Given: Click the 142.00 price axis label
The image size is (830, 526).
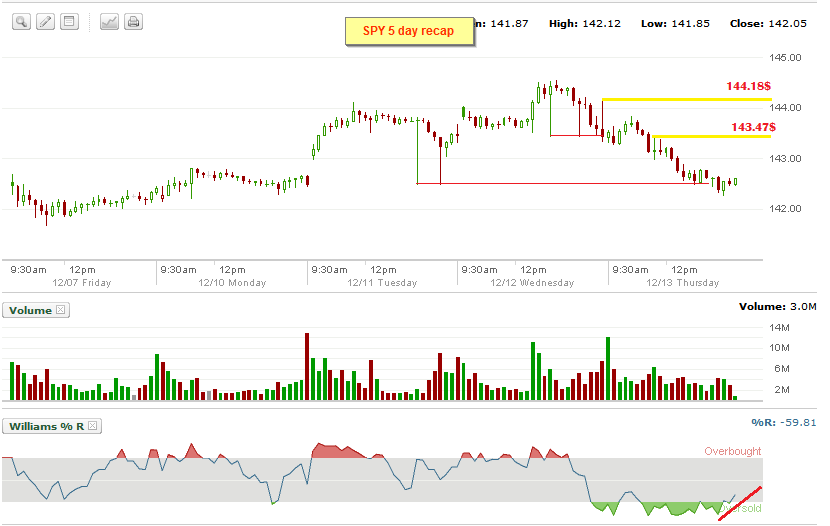Looking at the screenshot, I should click(785, 208).
